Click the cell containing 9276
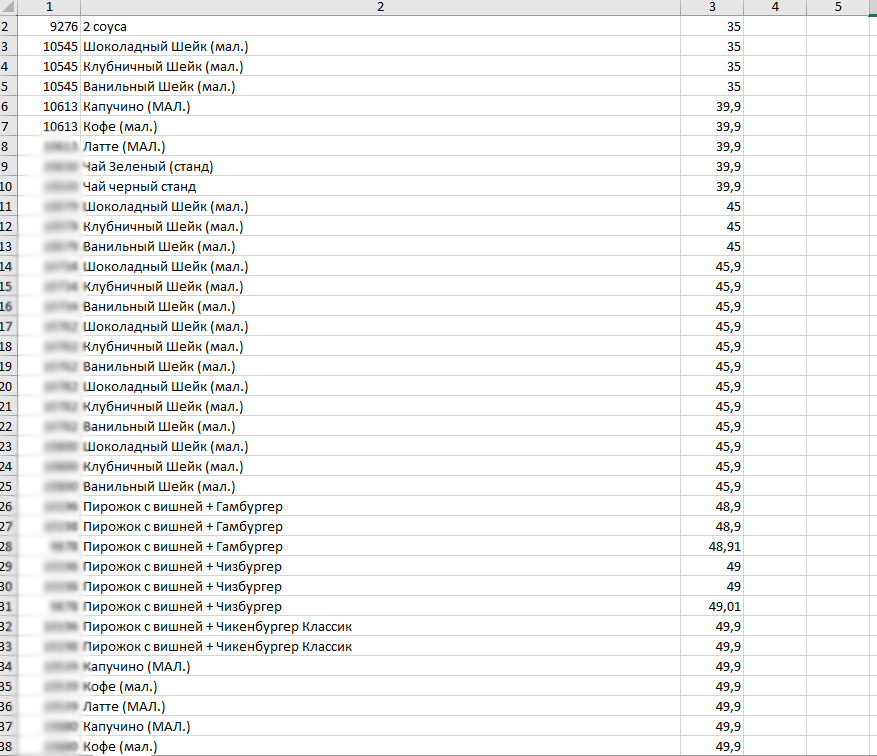This screenshot has height=756, width=877. [x=49, y=26]
